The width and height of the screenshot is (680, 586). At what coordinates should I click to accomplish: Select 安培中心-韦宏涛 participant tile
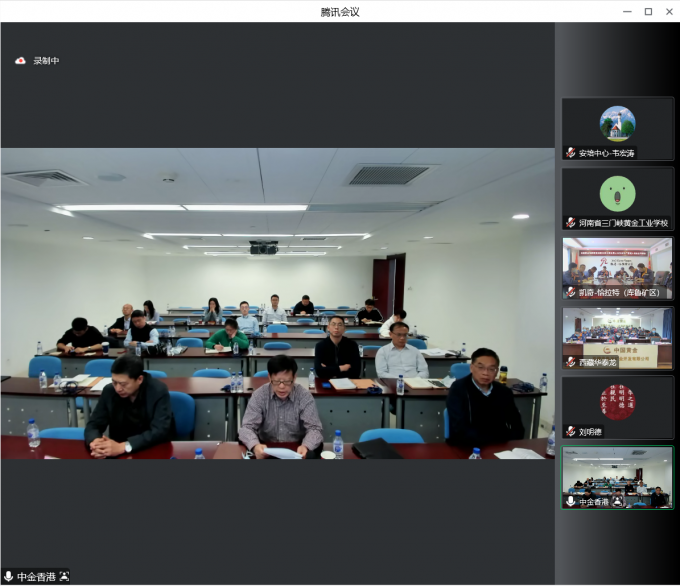pos(618,129)
